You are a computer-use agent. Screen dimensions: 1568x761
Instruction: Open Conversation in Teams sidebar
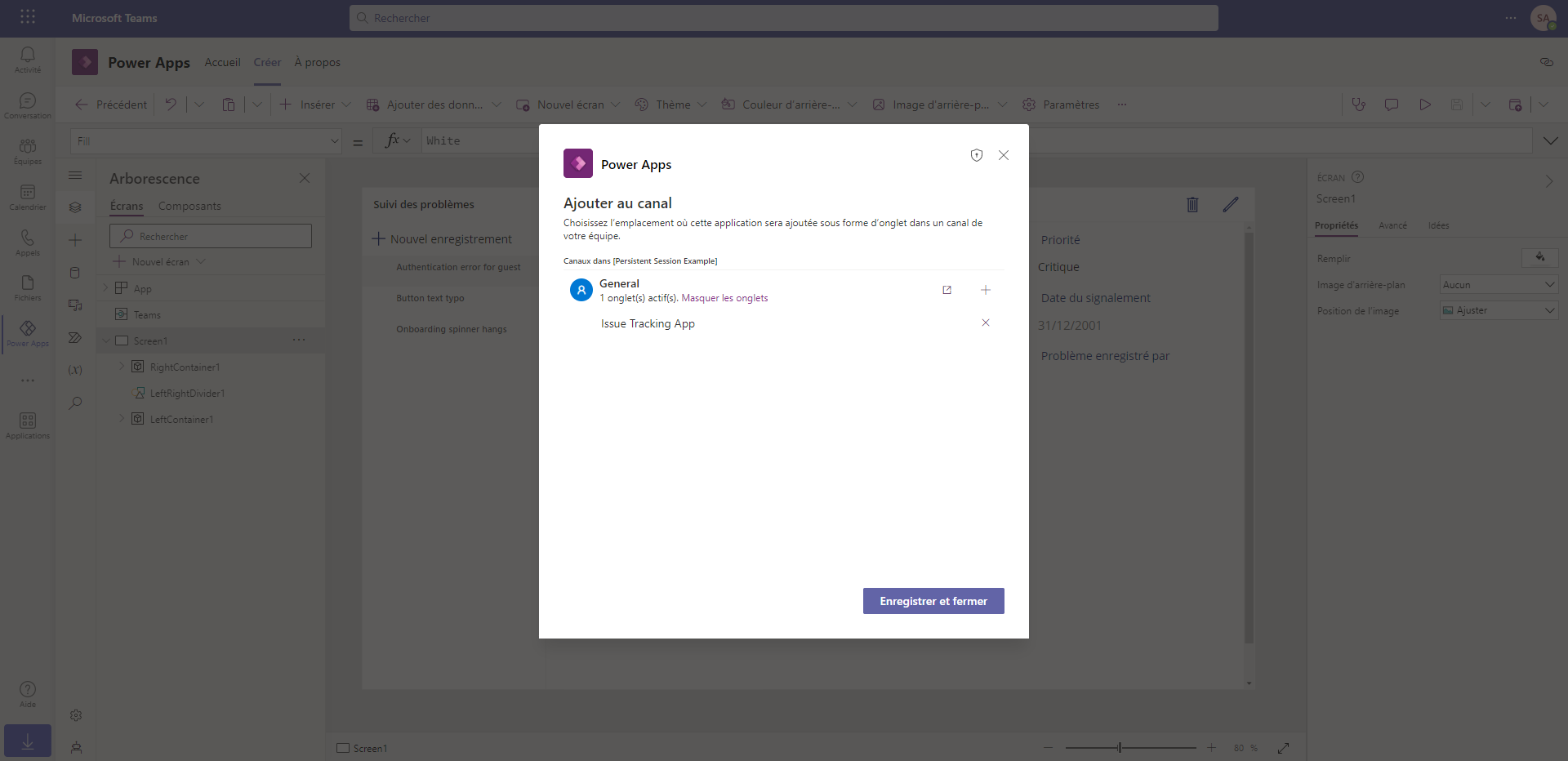(28, 105)
